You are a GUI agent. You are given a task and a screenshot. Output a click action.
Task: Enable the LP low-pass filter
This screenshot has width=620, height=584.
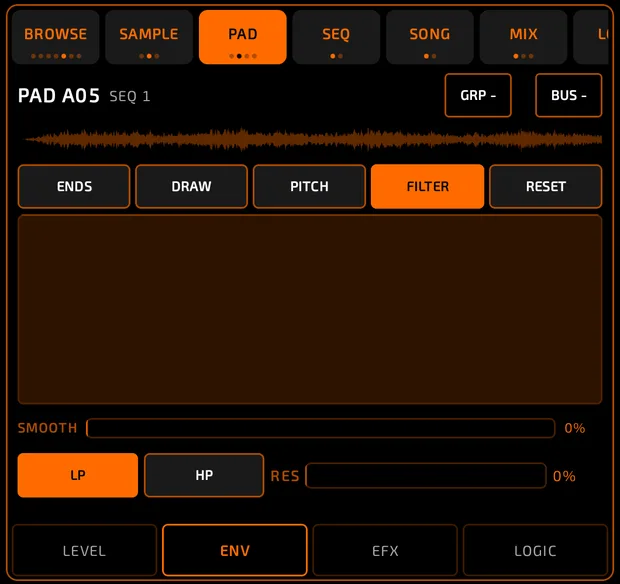[78, 475]
